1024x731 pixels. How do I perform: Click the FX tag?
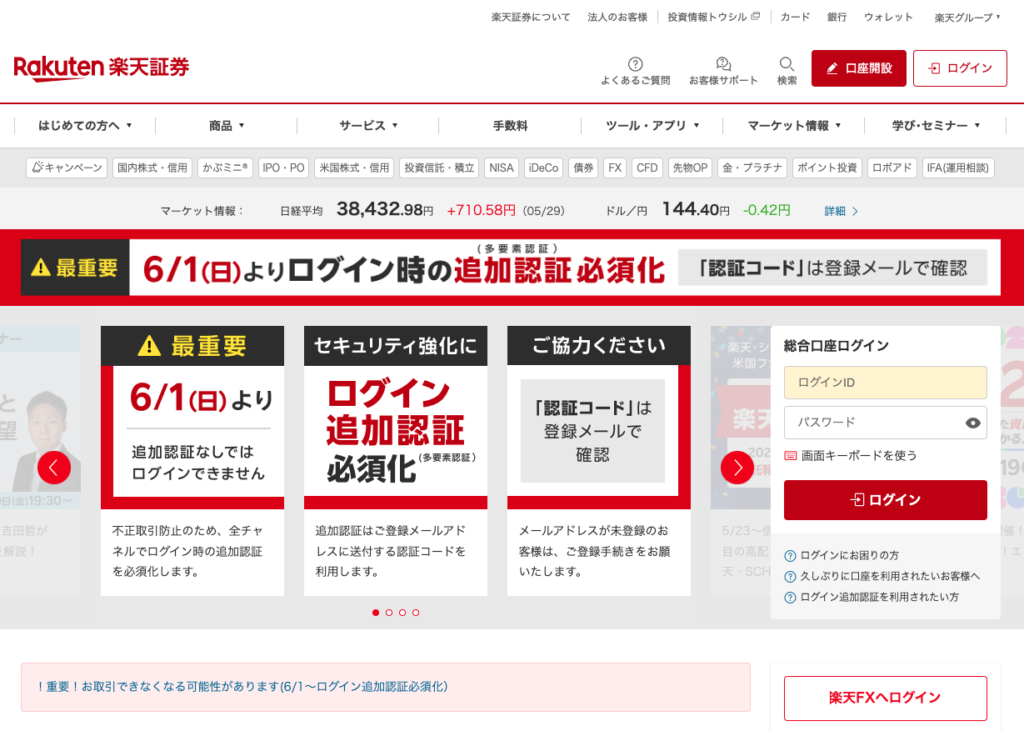coord(615,168)
